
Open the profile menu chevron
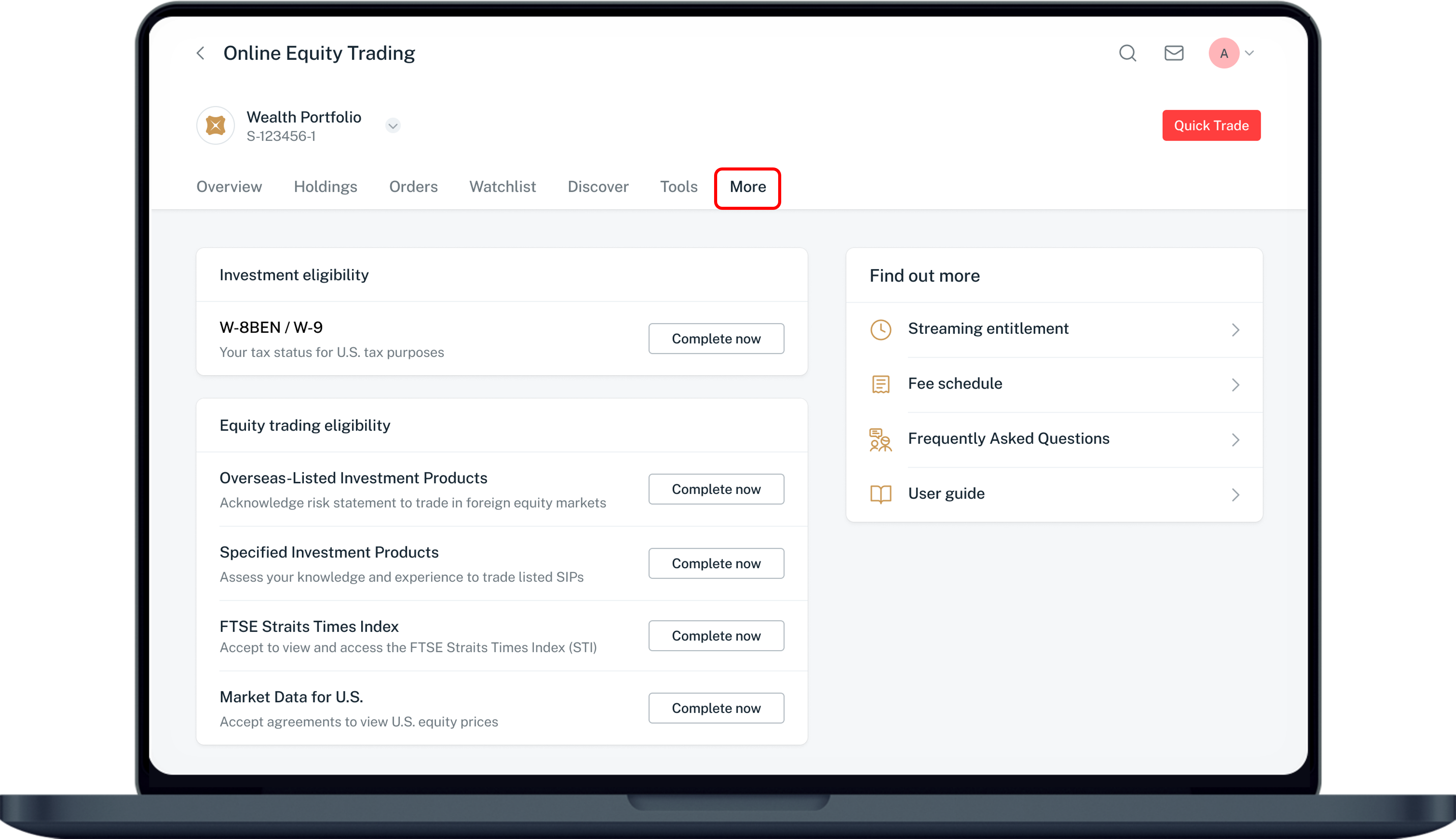click(x=1249, y=54)
